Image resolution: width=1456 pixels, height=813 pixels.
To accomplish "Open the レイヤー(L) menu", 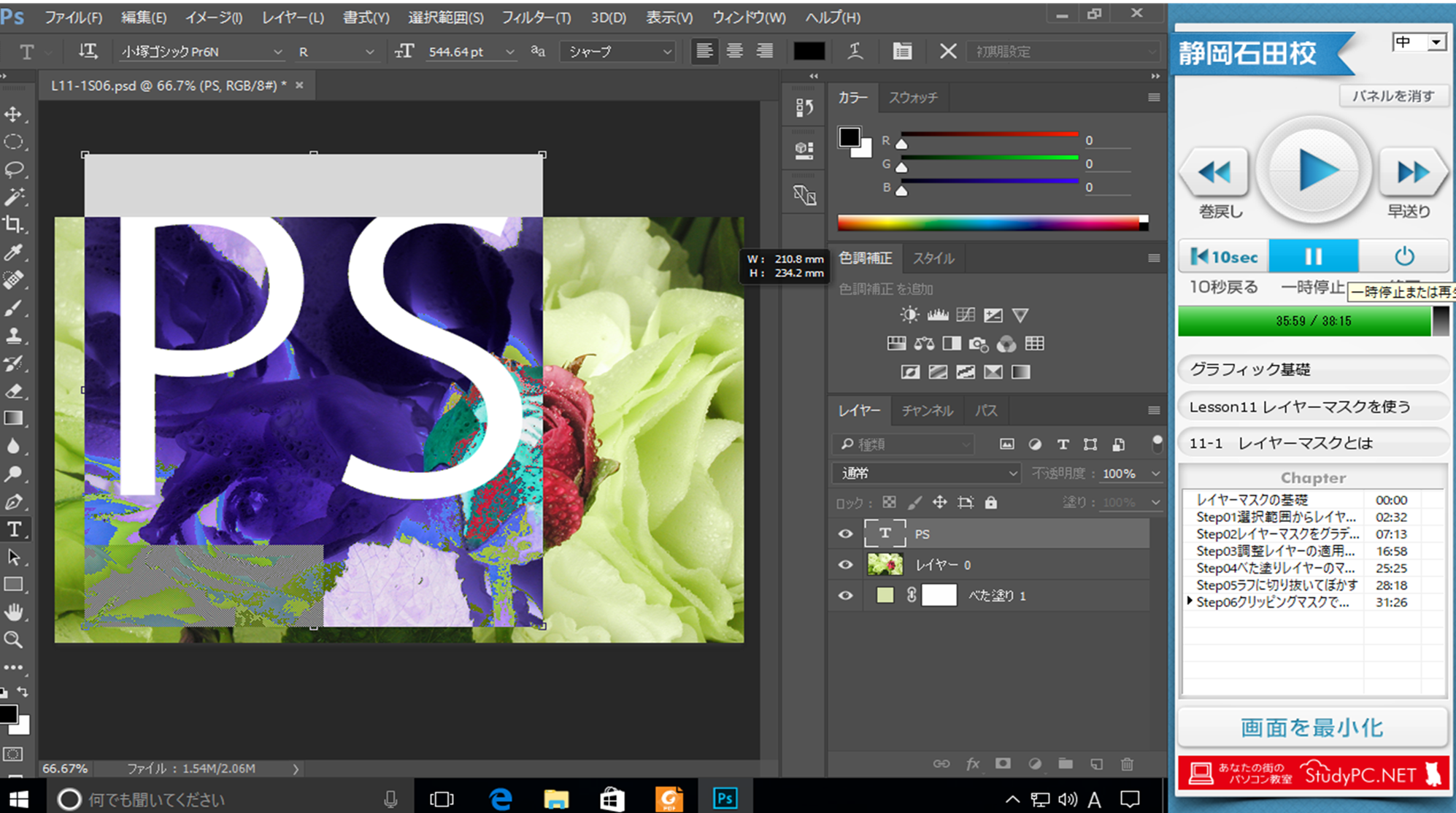I will (293, 18).
